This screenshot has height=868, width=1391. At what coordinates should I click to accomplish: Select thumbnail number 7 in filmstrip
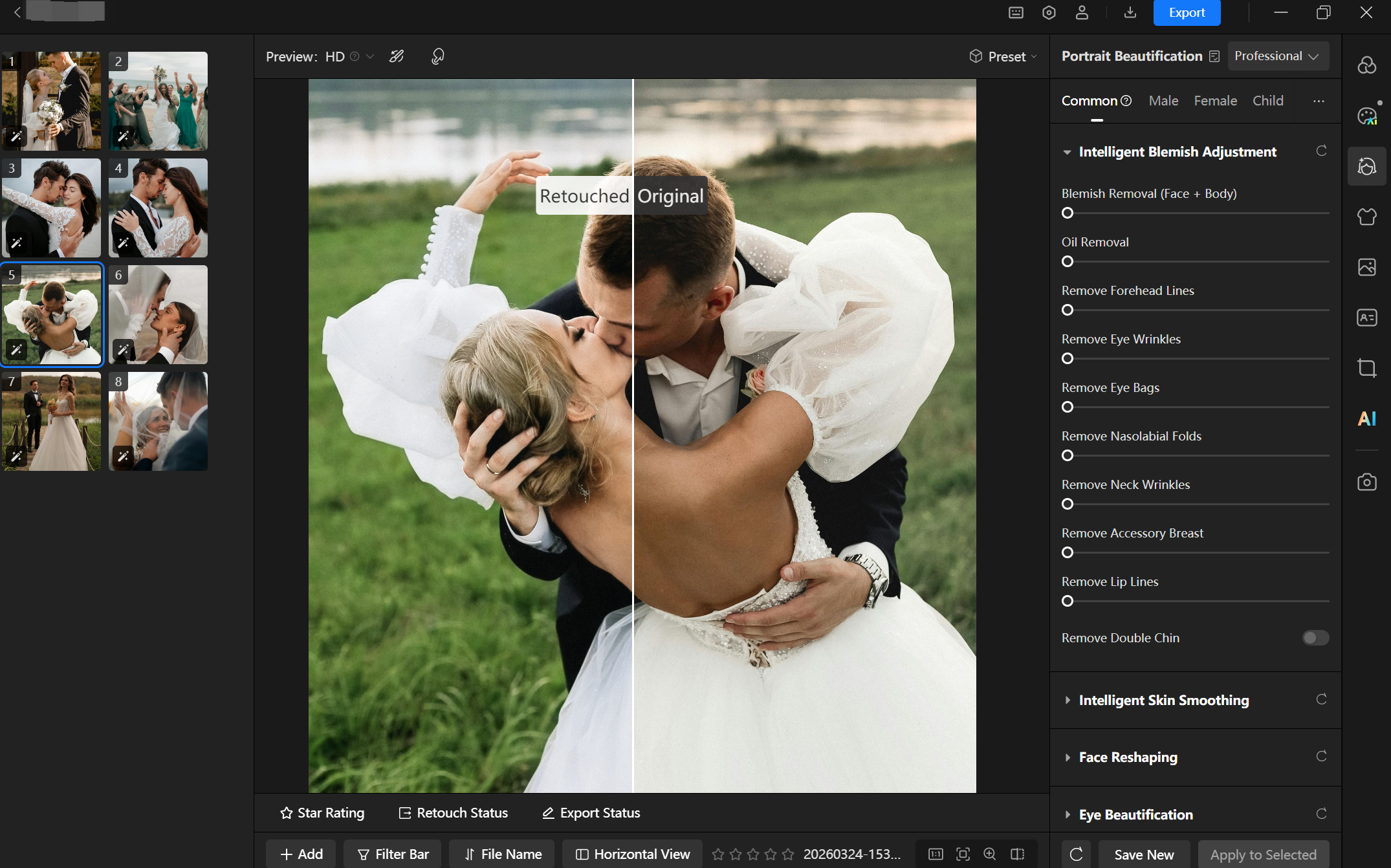[x=52, y=422]
